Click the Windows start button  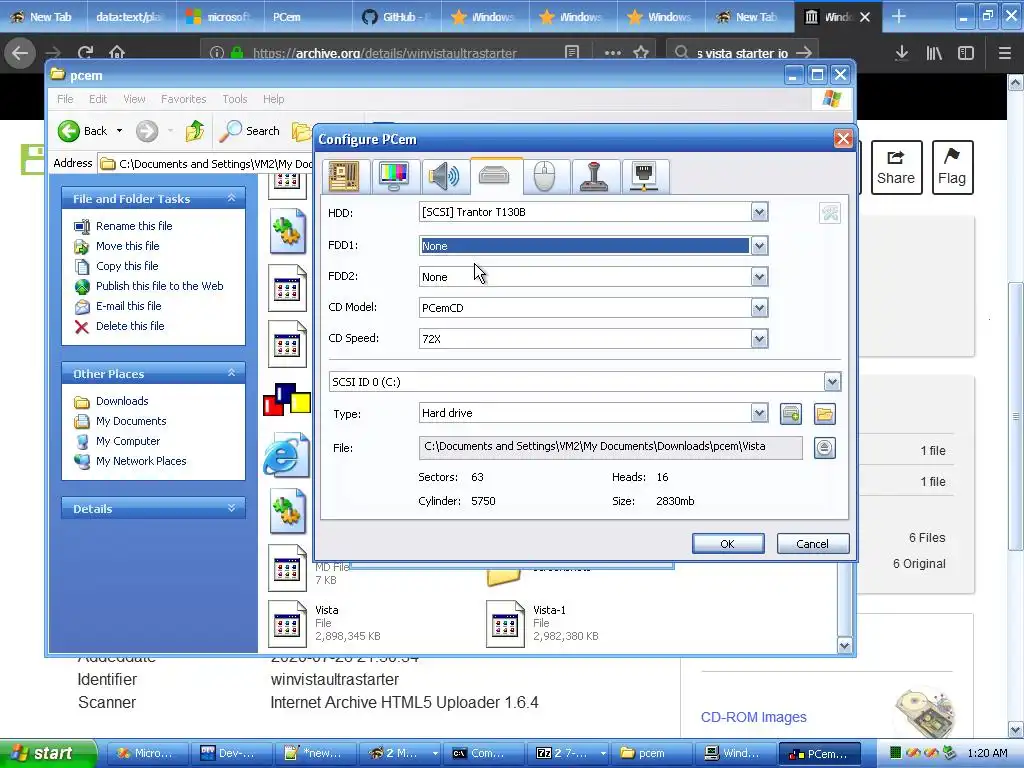coord(47,753)
